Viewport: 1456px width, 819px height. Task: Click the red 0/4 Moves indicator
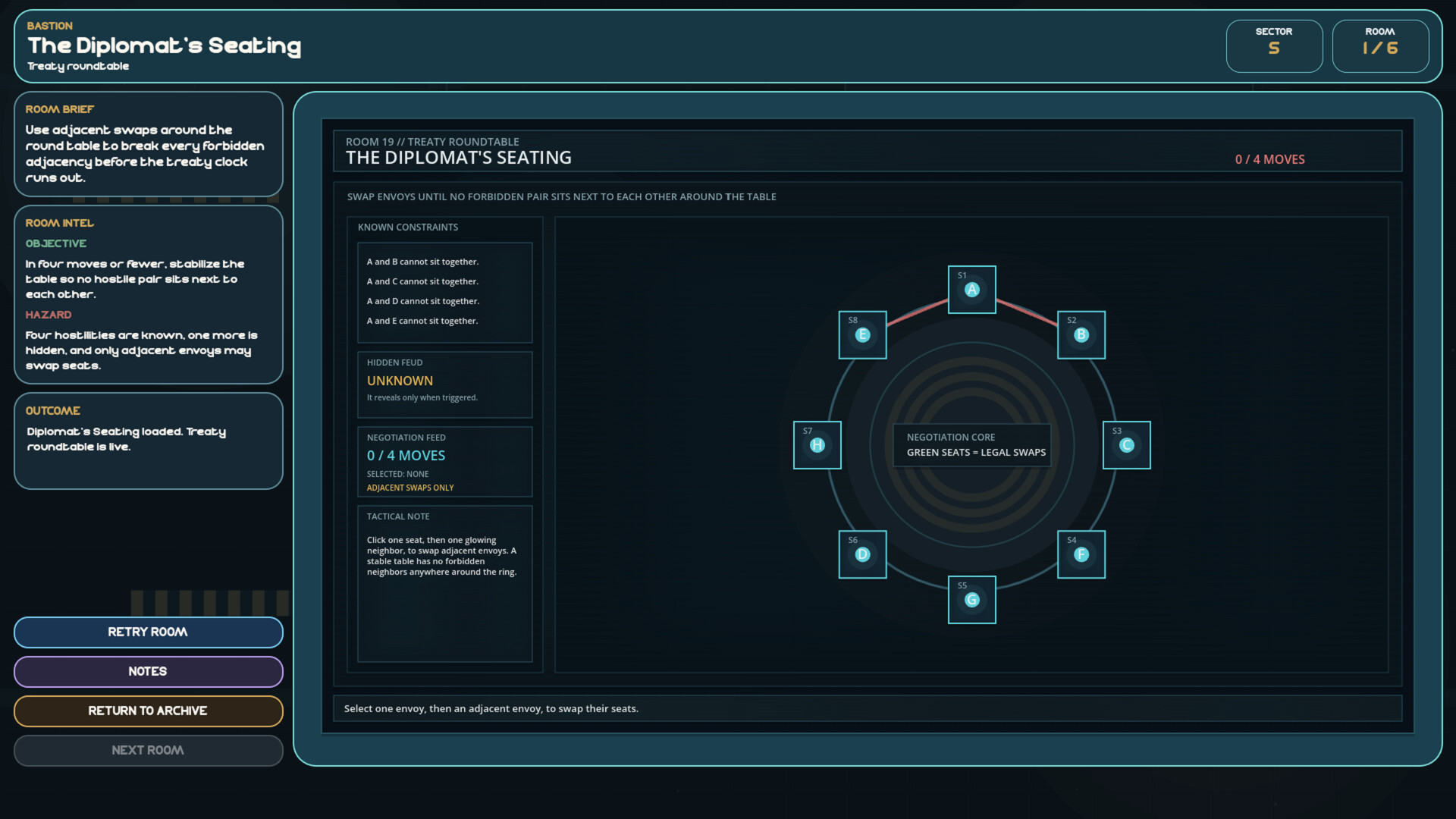(1269, 159)
